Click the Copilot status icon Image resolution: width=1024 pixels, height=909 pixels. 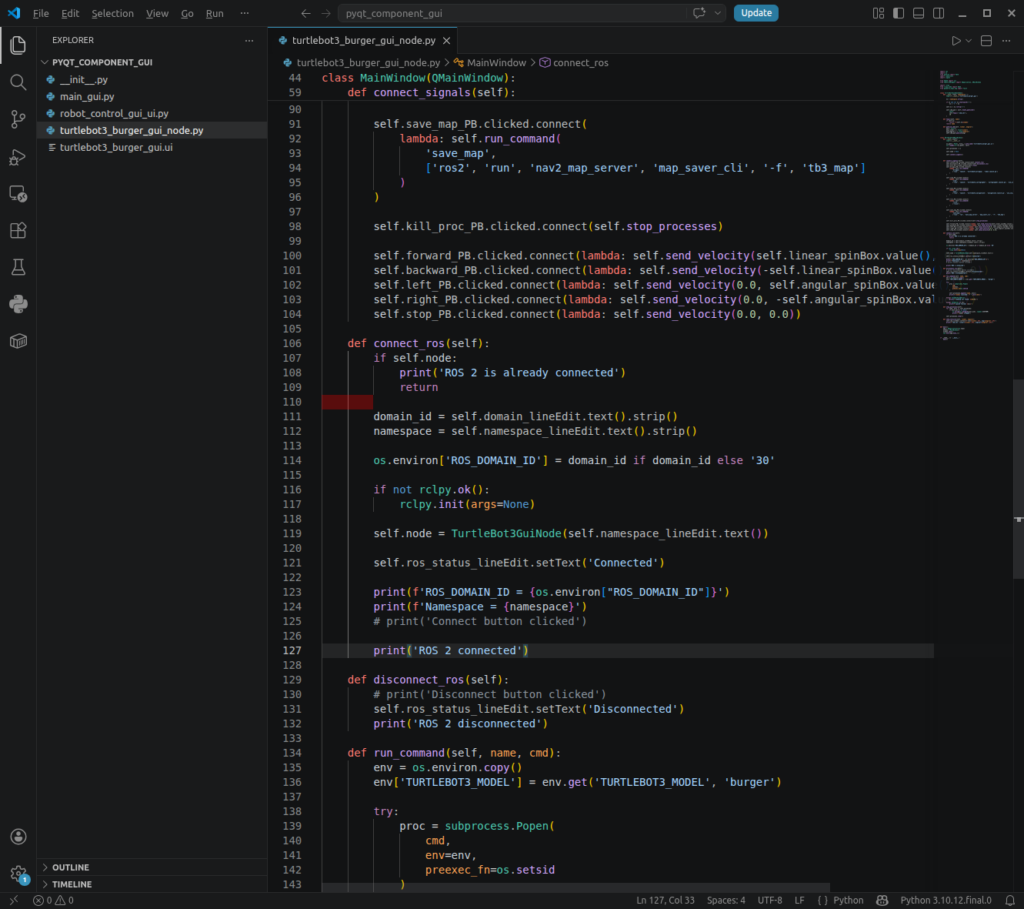882,901
